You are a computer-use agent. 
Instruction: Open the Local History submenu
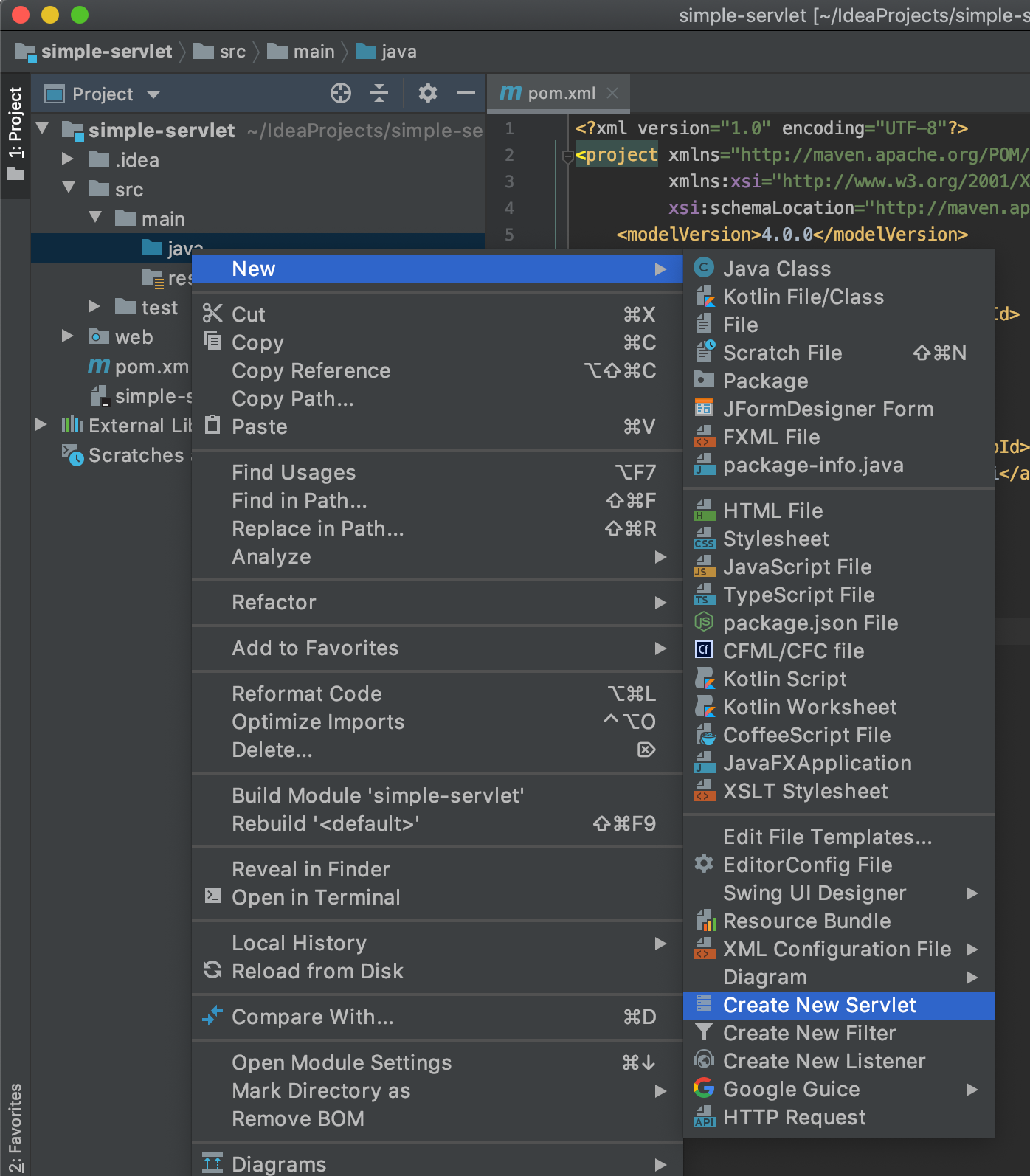pyautogui.click(x=437, y=943)
